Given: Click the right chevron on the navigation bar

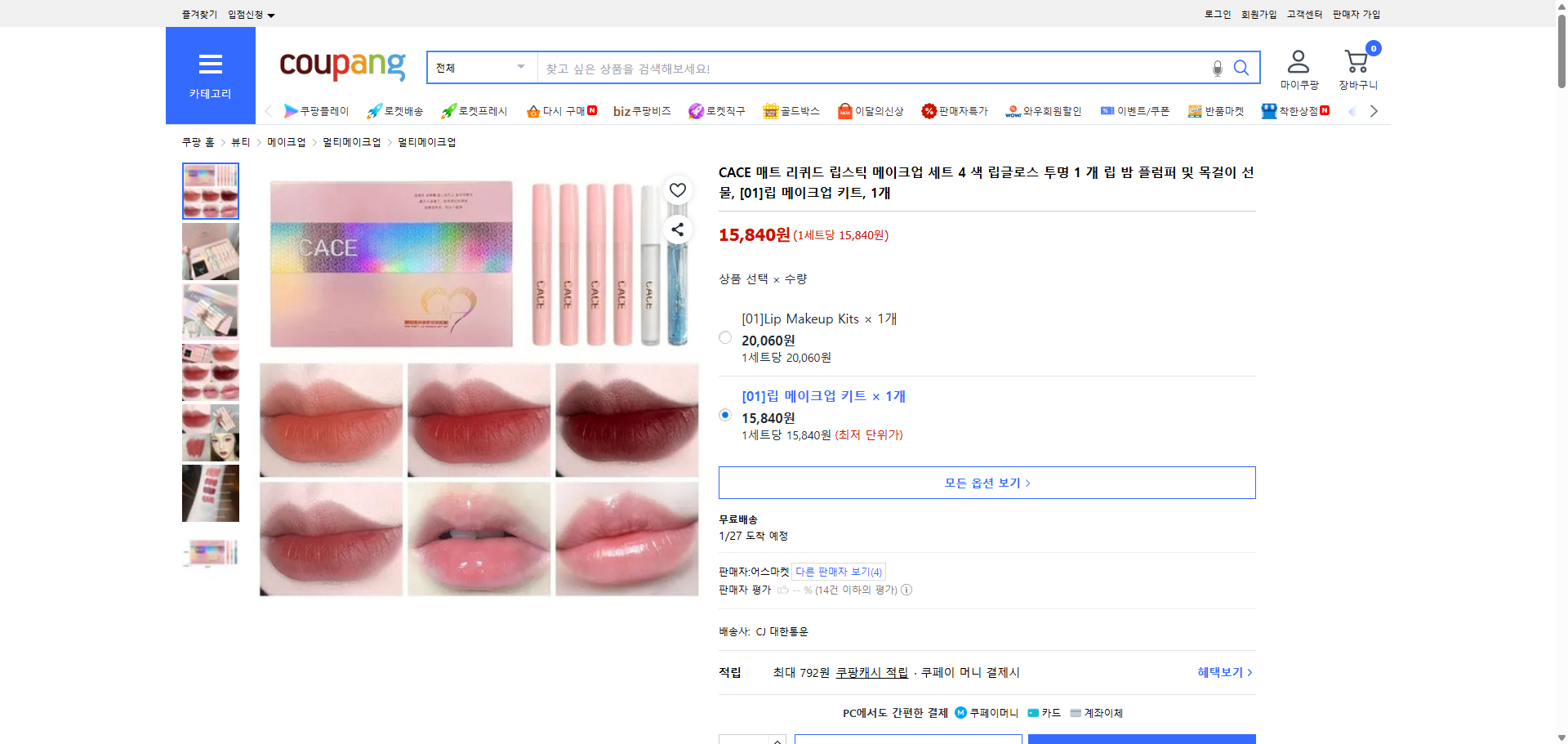Looking at the screenshot, I should coord(1374,110).
